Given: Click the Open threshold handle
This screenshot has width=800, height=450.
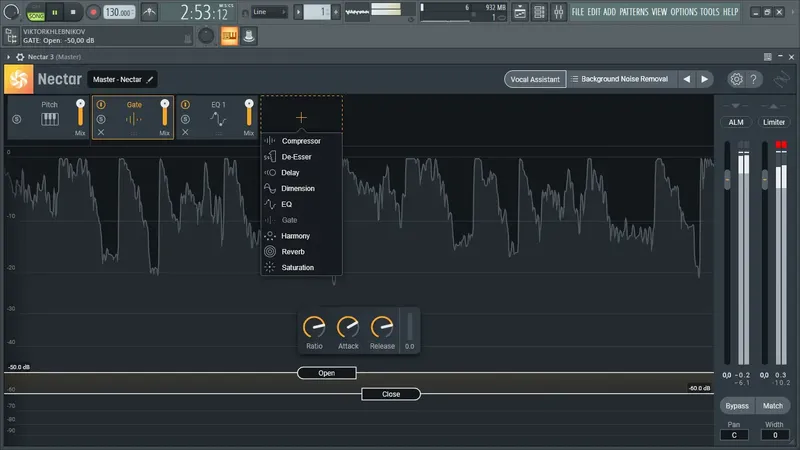Looking at the screenshot, I should (327, 373).
